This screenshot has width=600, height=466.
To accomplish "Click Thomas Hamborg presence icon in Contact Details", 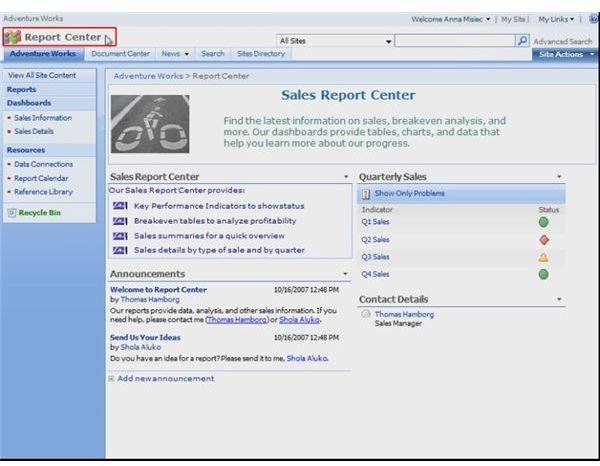I will point(366,314).
